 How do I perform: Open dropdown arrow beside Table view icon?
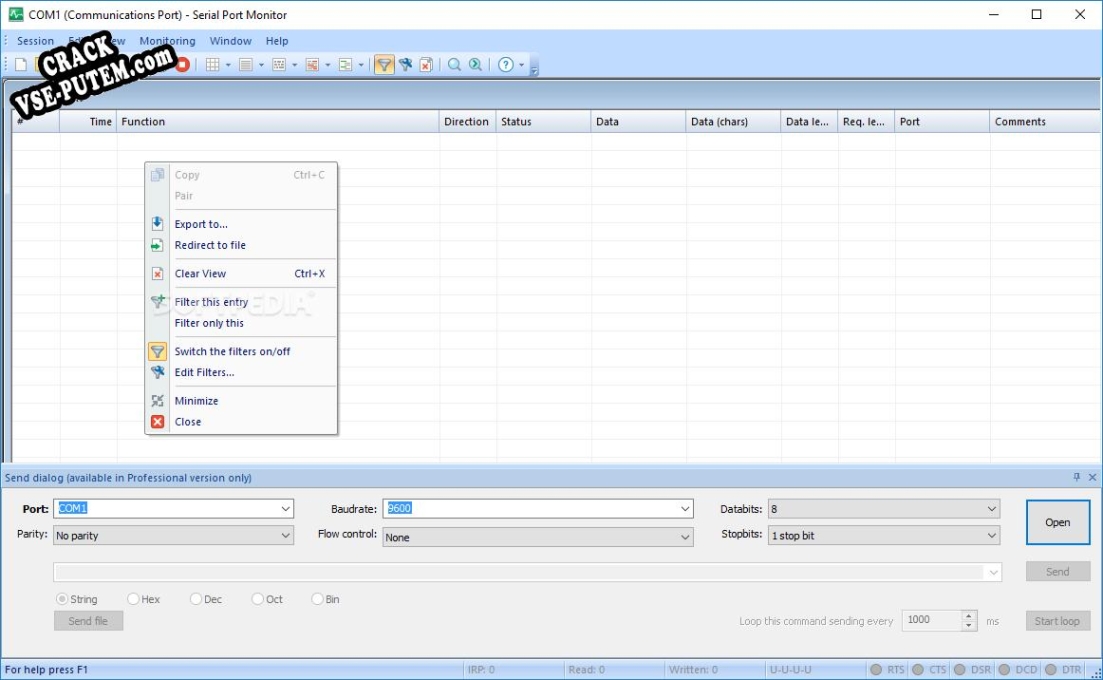[228, 65]
